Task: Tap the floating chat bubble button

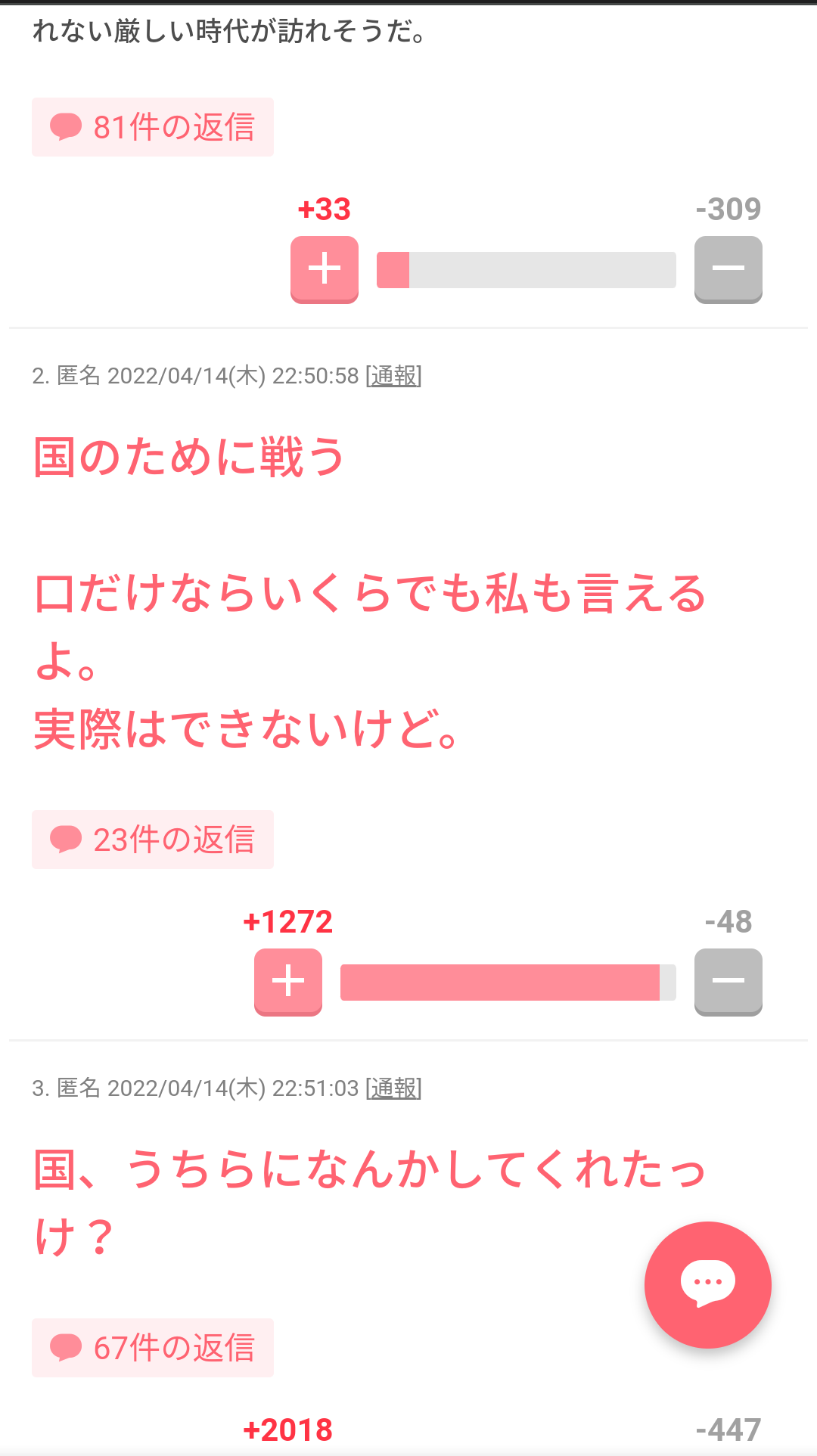Action: click(708, 1284)
